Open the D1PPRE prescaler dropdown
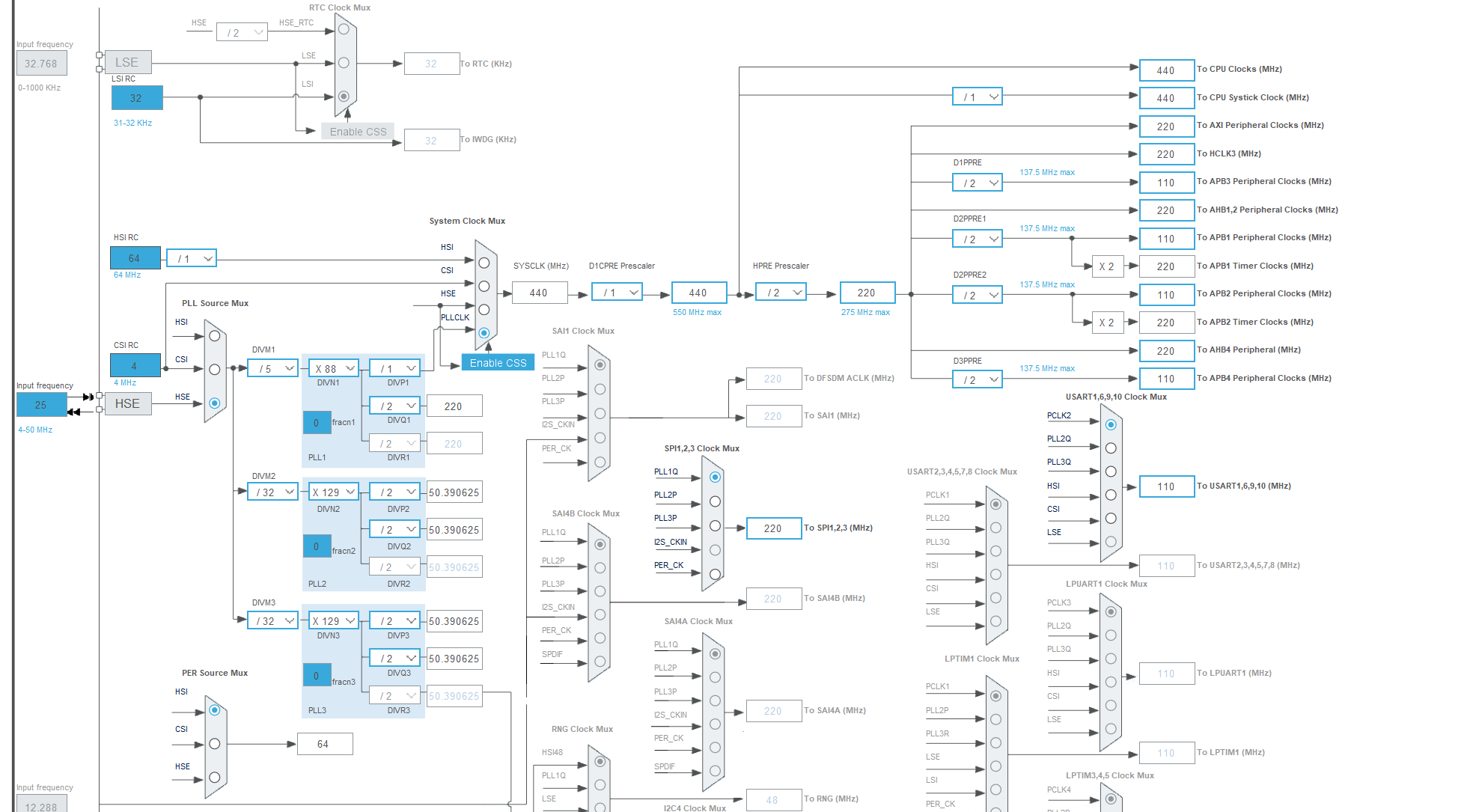Screen dimensions: 1482x812 pyautogui.click(x=978, y=183)
